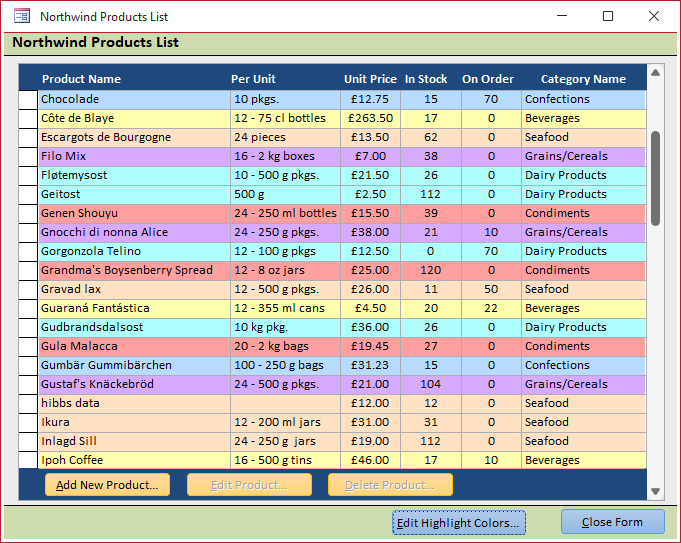Viewport: 681px width, 543px height.
Task: Click the Edit Product button
Action: [x=249, y=485]
